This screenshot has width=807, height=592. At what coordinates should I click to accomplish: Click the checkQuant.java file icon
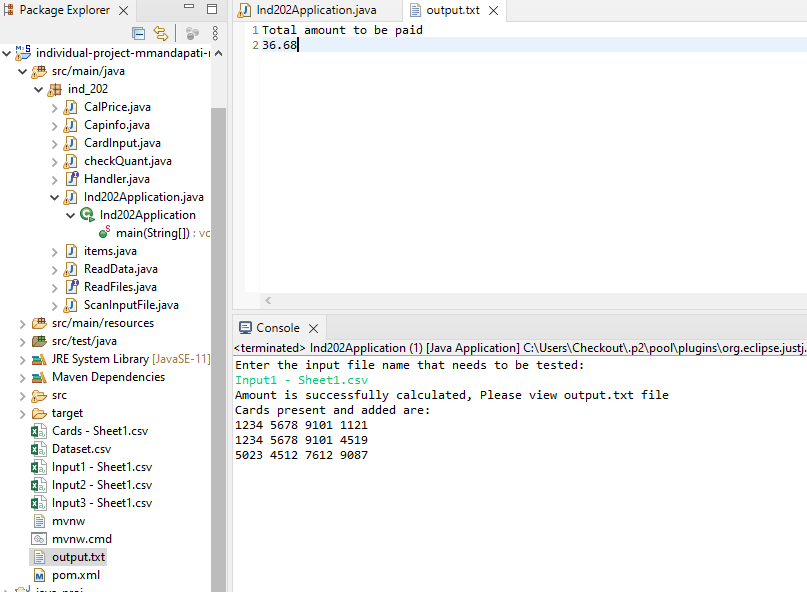pyautogui.click(x=71, y=161)
